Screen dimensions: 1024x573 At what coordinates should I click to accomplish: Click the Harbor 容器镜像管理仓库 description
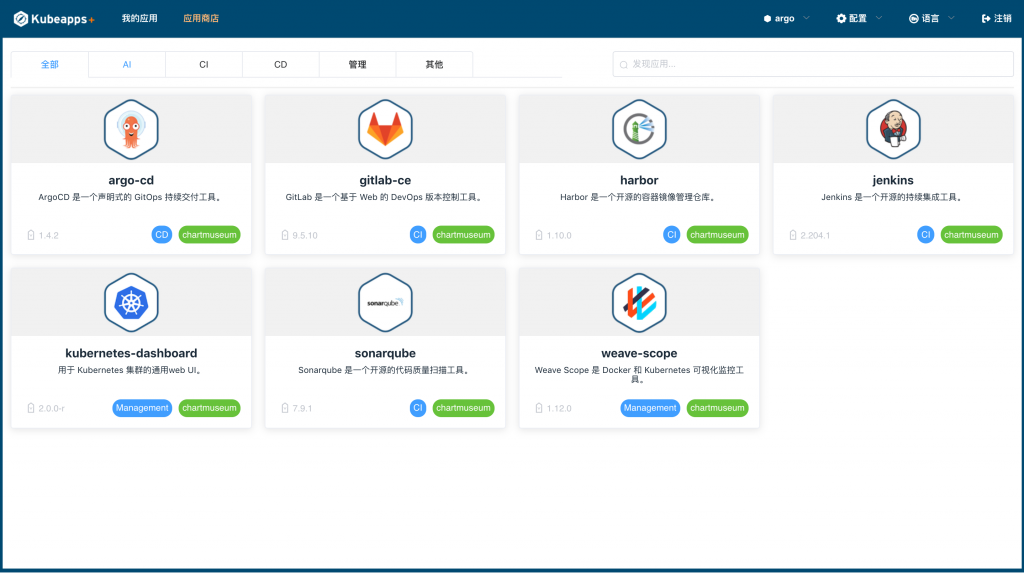coord(639,197)
